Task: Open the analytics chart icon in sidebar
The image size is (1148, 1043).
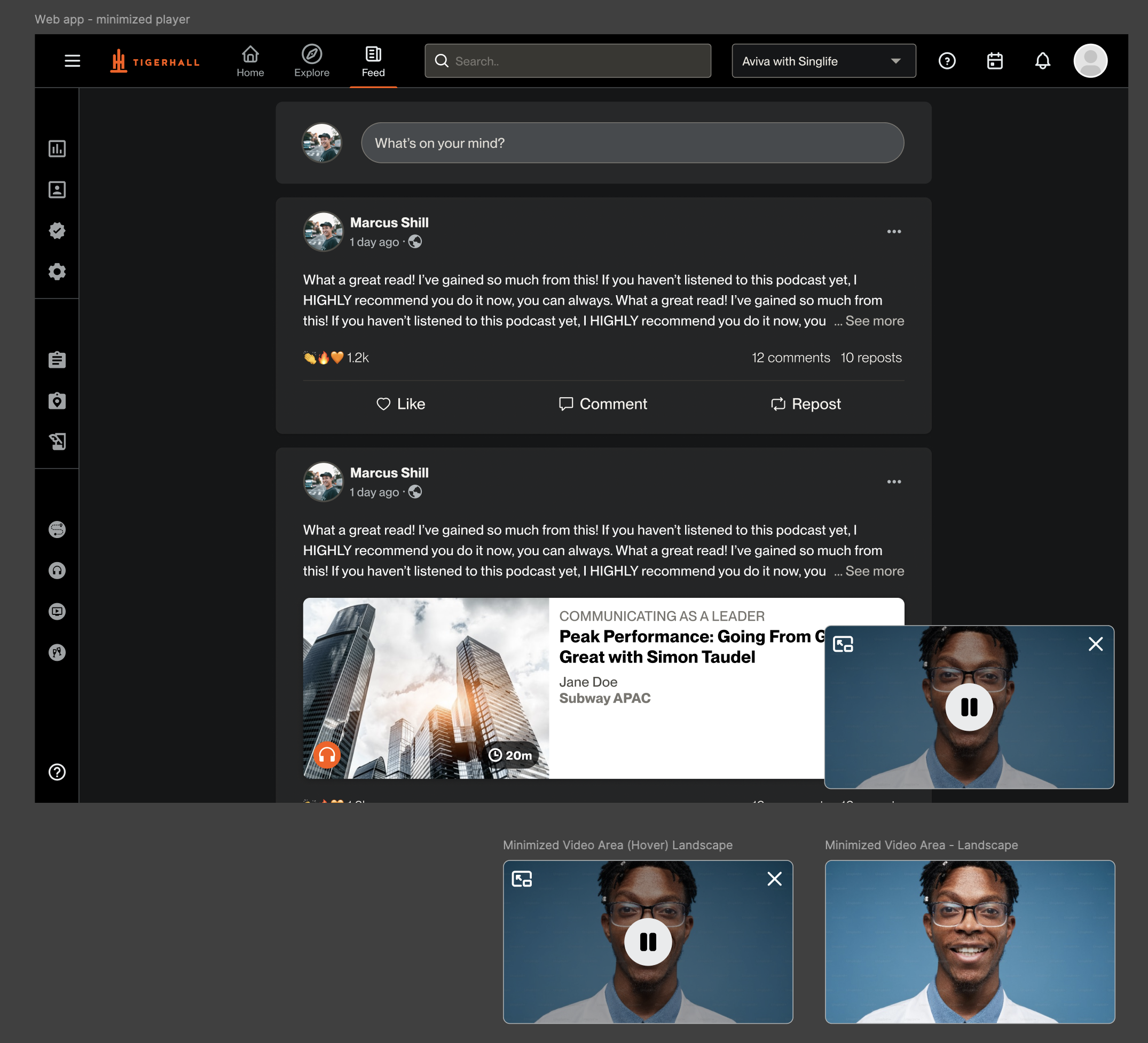Action: (x=57, y=148)
